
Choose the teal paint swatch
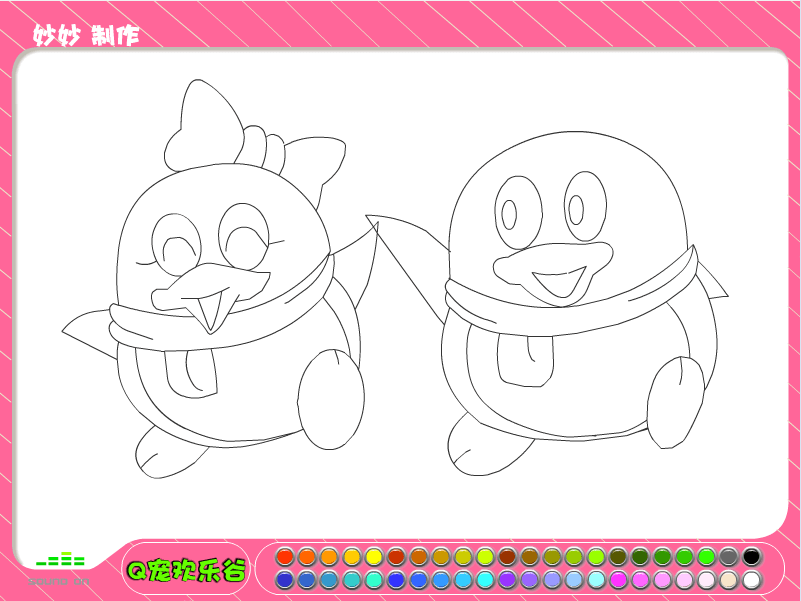pos(351,580)
